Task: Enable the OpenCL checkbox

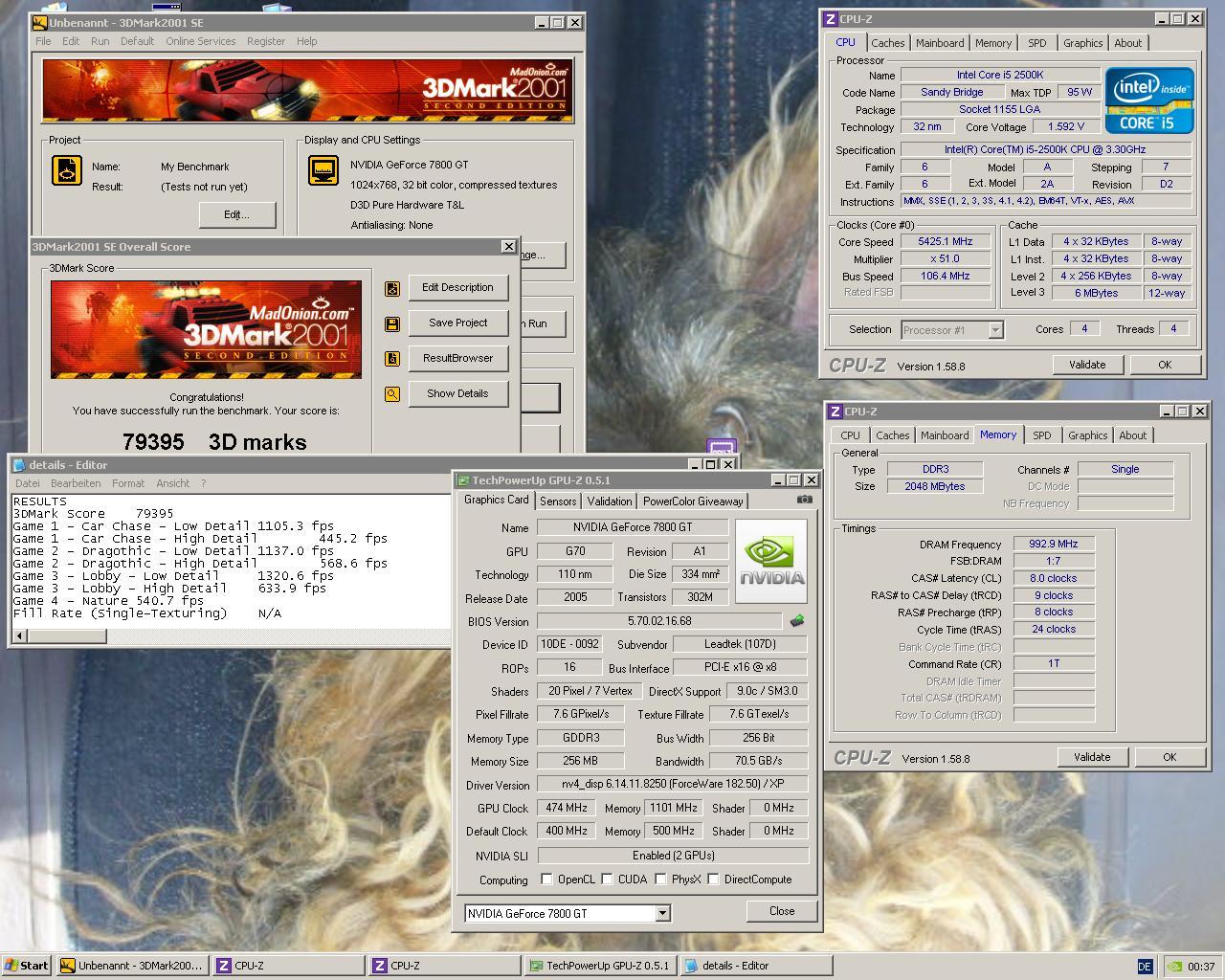Action: click(546, 880)
